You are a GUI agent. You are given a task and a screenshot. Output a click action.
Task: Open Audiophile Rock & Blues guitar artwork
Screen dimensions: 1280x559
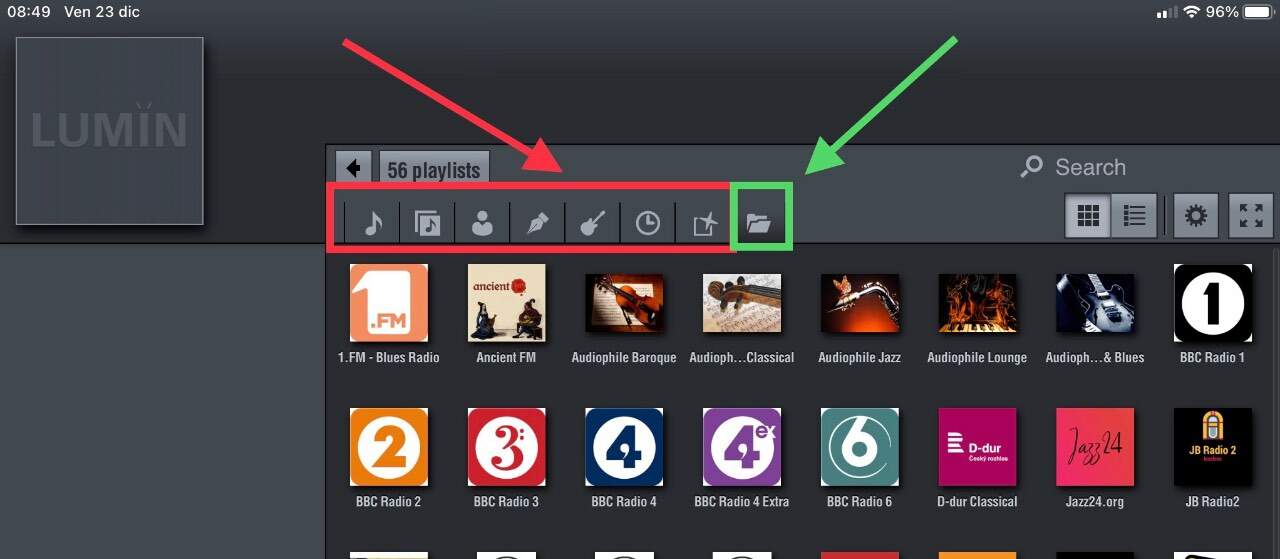pyautogui.click(x=1095, y=303)
